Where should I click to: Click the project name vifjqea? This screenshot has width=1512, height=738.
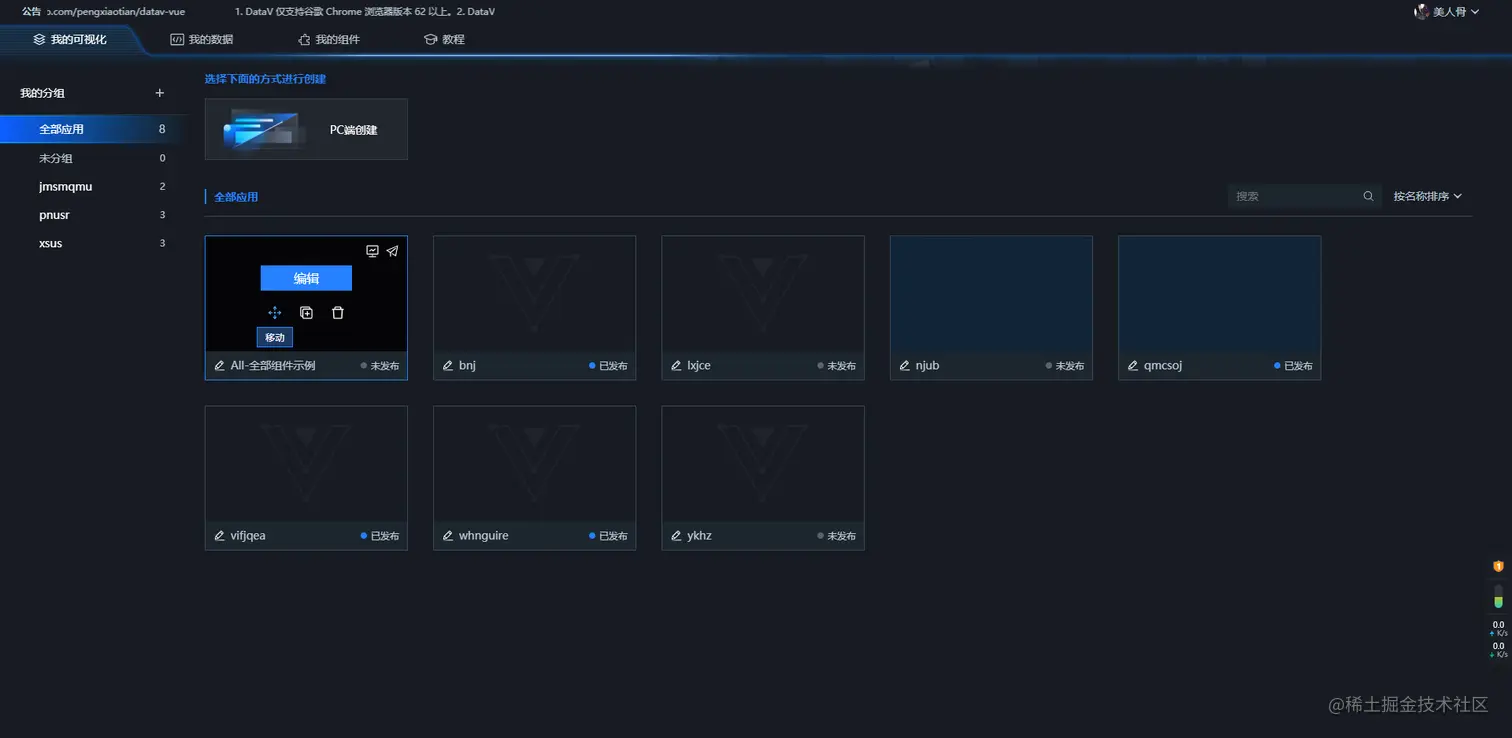click(x=248, y=536)
